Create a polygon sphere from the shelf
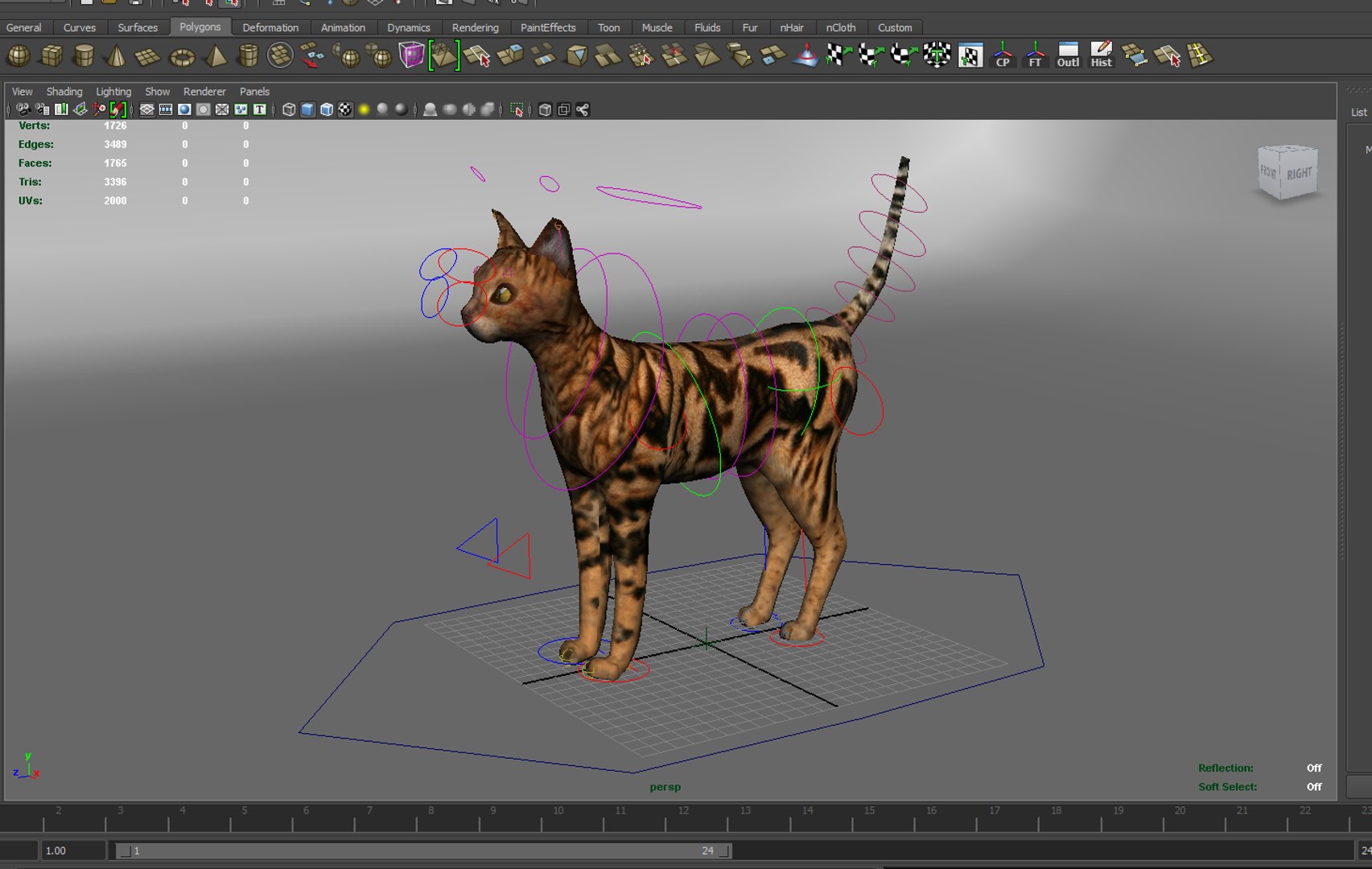Image resolution: width=1372 pixels, height=869 pixels. [x=19, y=56]
